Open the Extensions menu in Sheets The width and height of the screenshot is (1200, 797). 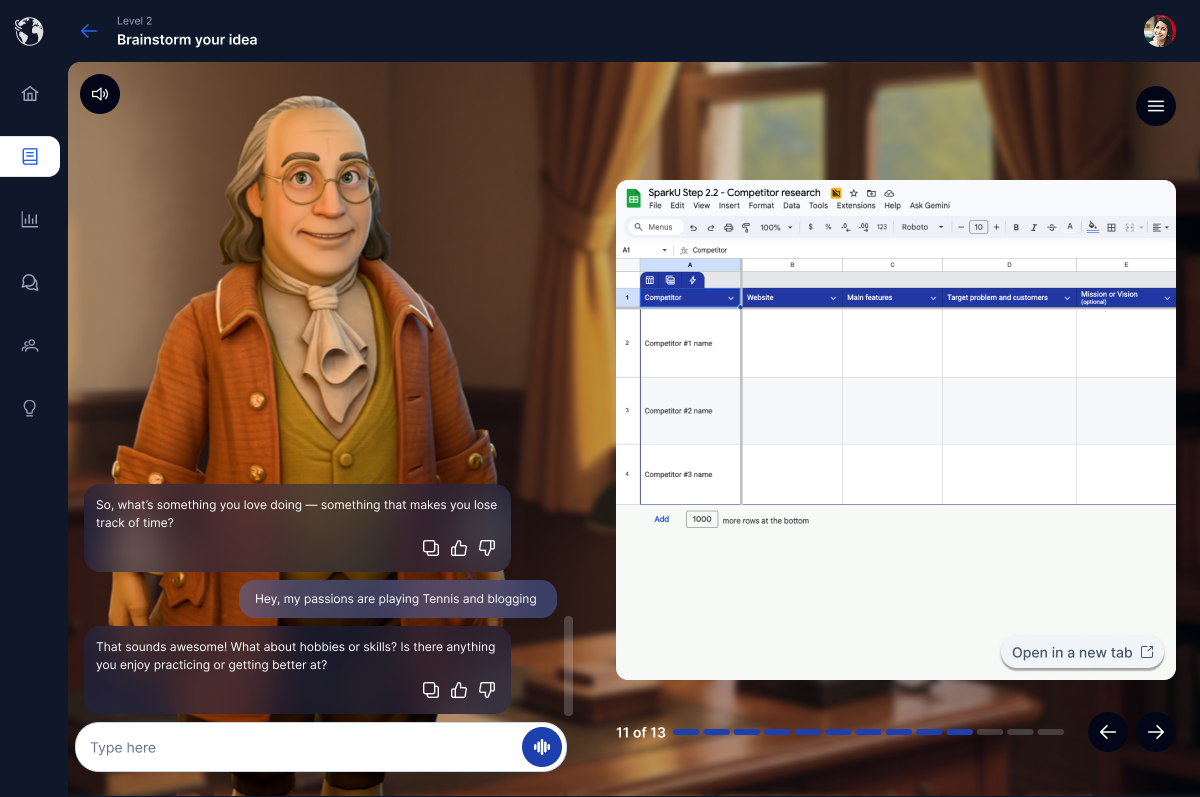[x=856, y=206]
